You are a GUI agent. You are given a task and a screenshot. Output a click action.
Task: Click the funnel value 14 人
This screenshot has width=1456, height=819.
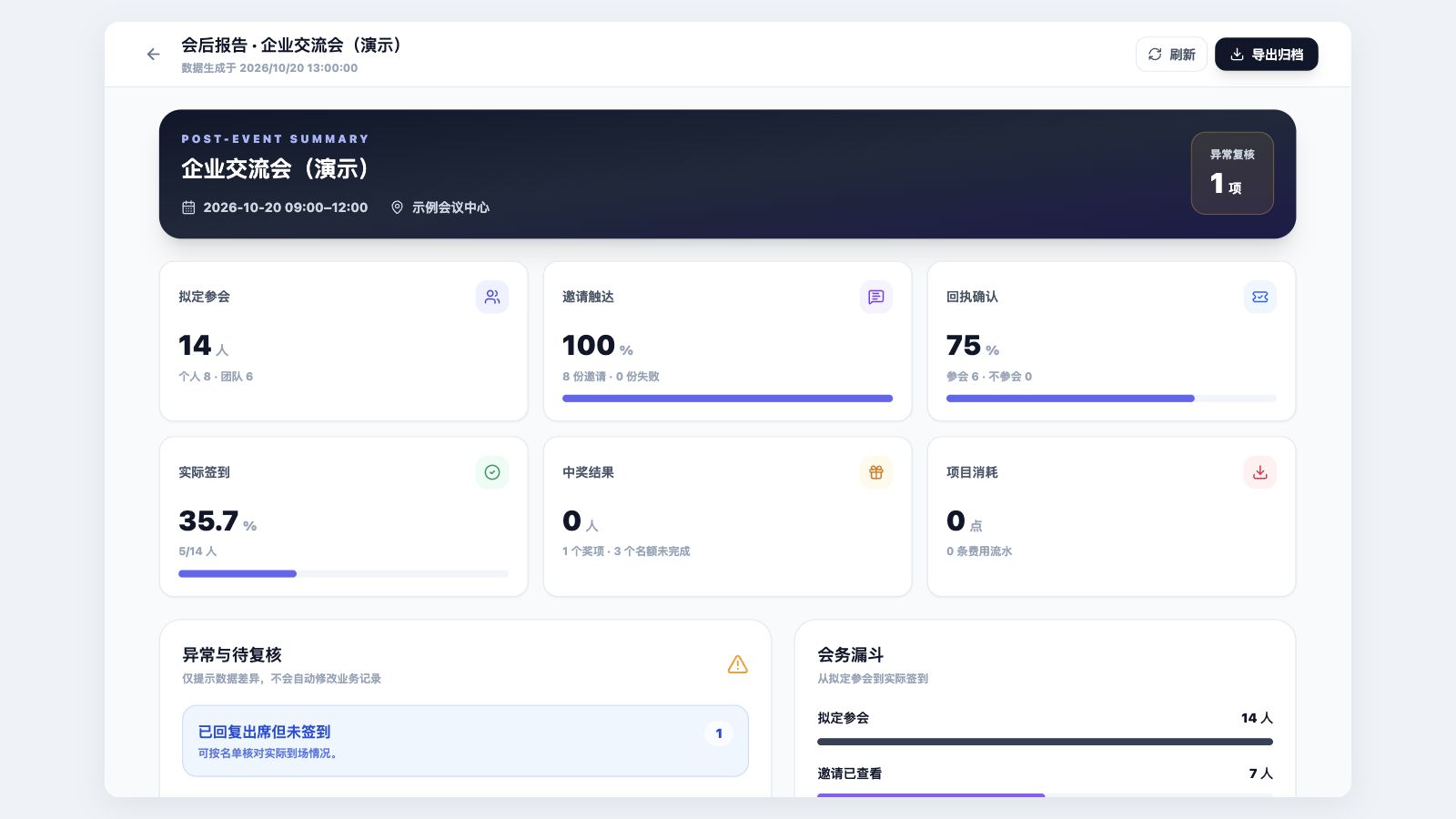(x=1257, y=718)
